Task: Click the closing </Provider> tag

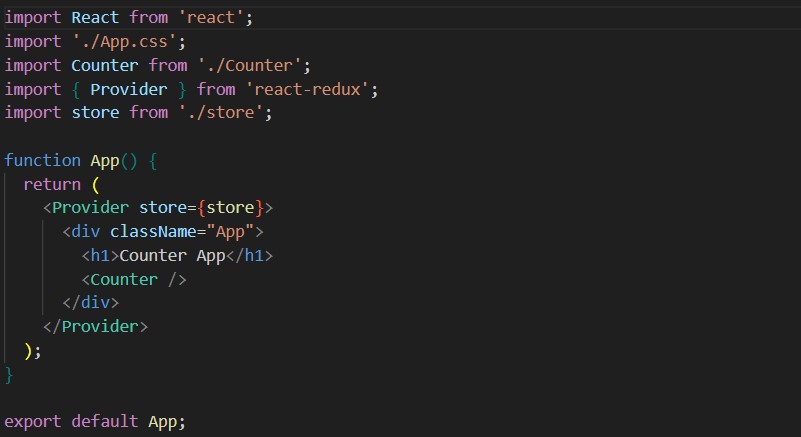Action: 96,327
